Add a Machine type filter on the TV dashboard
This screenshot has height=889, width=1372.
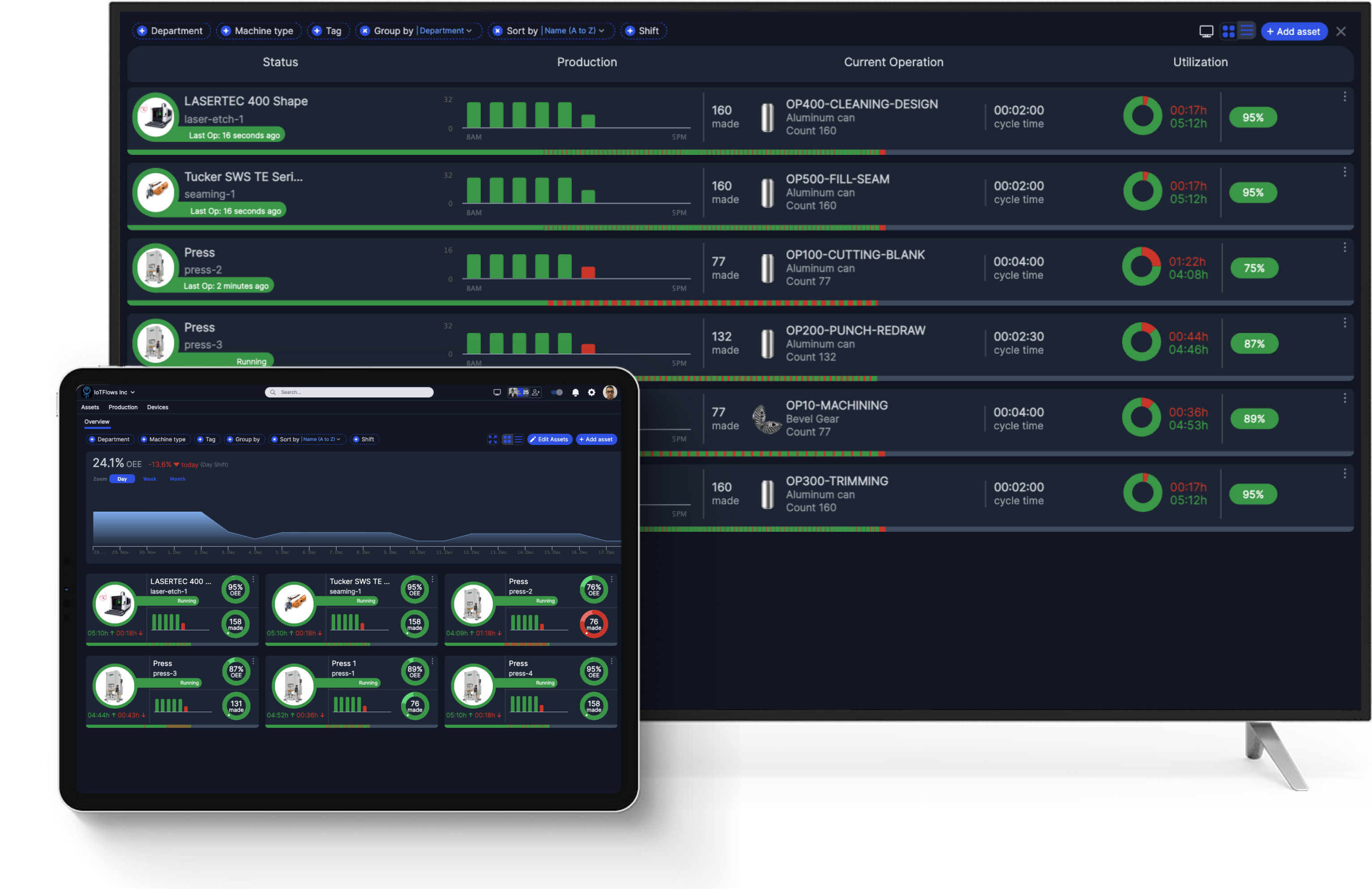258,31
